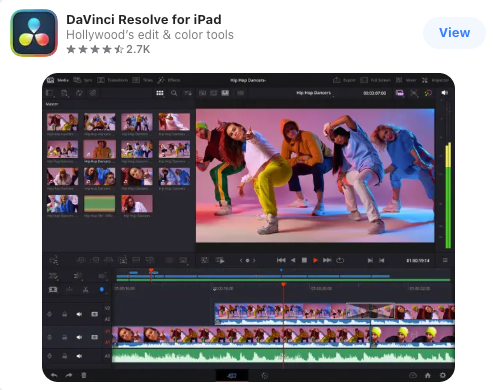The height and width of the screenshot is (390, 493).
Task: Mute viewer audio with speaker icon
Action: (445, 93)
